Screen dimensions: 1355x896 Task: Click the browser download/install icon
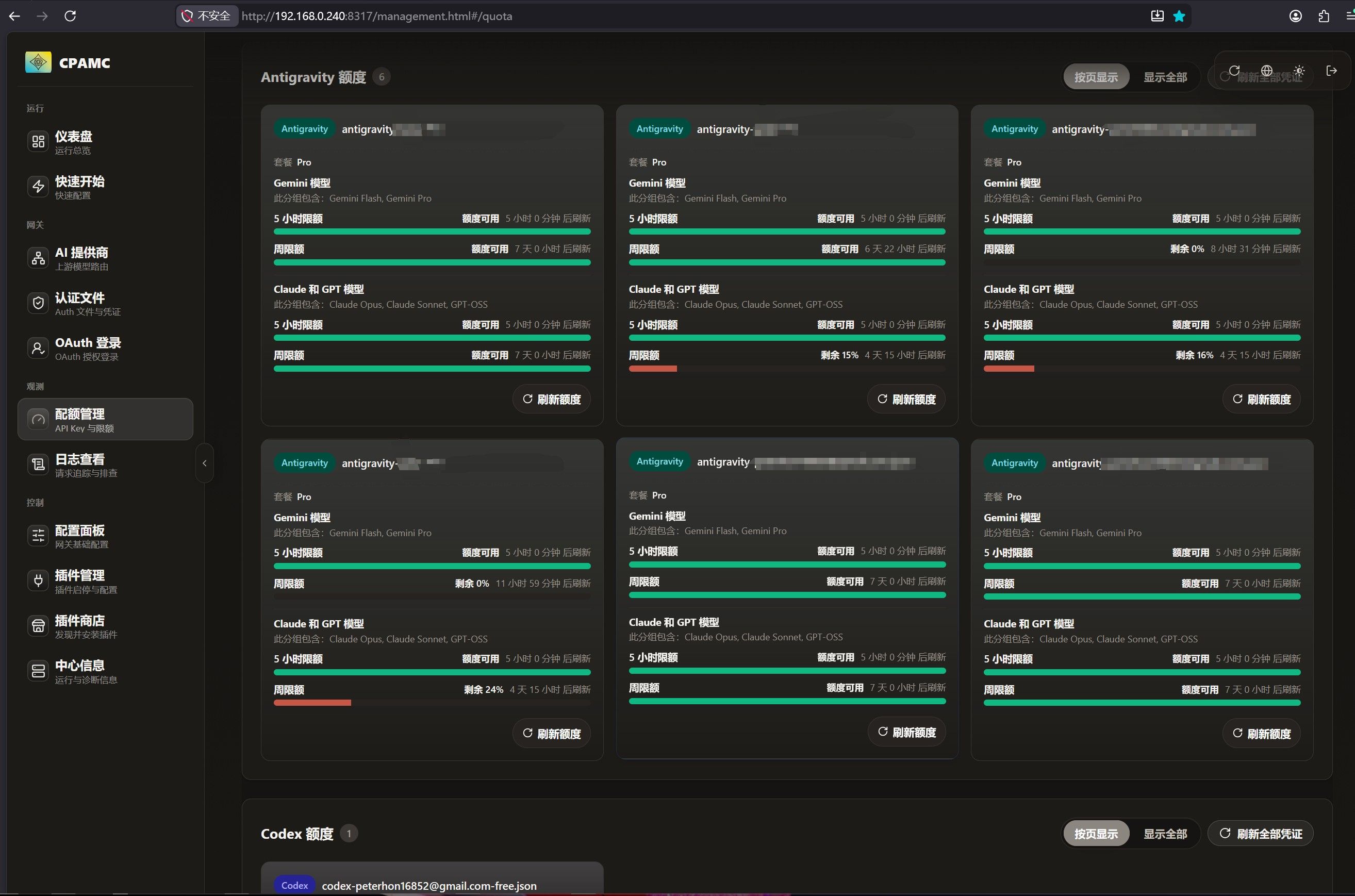1157,16
